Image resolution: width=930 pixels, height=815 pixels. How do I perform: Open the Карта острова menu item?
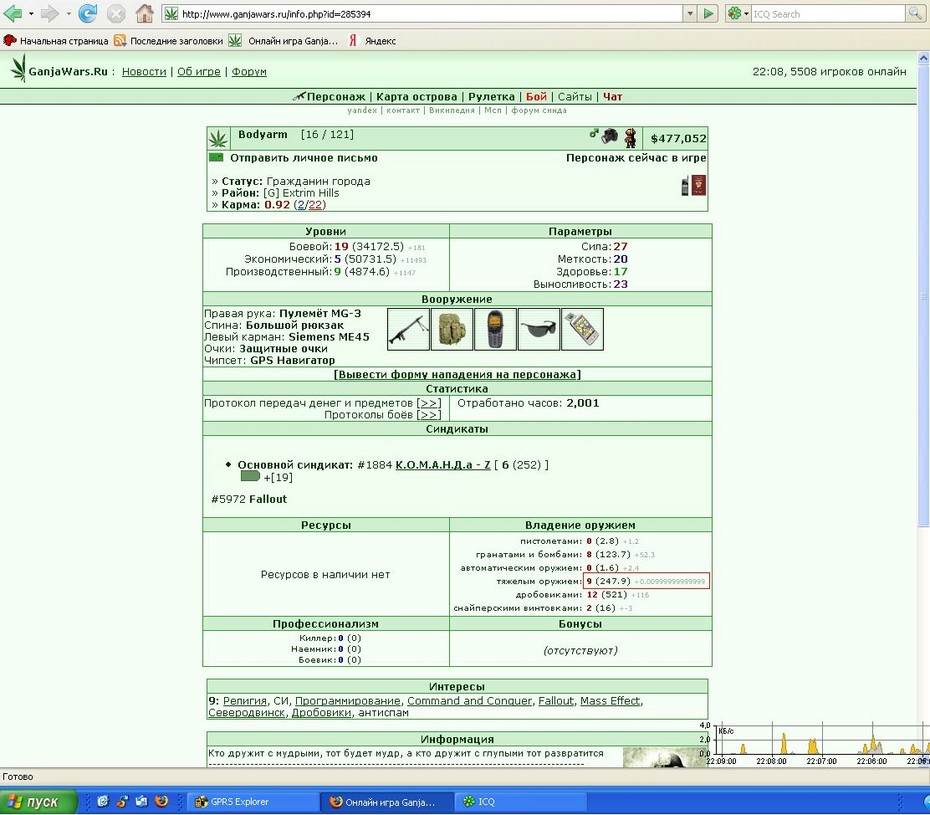click(x=416, y=97)
